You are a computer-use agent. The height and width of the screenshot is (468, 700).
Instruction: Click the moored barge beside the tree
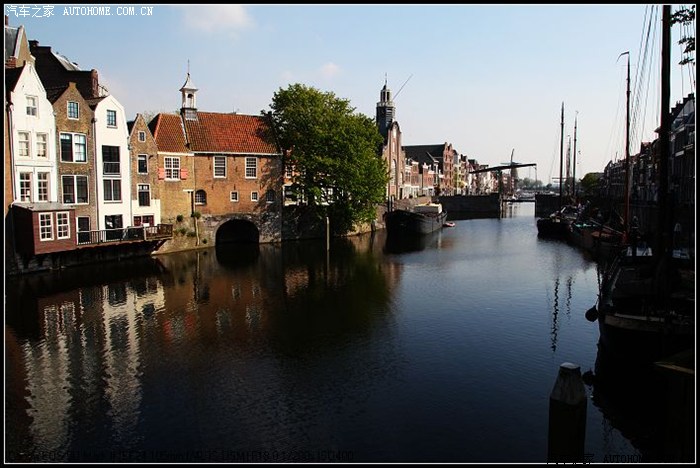click(415, 219)
